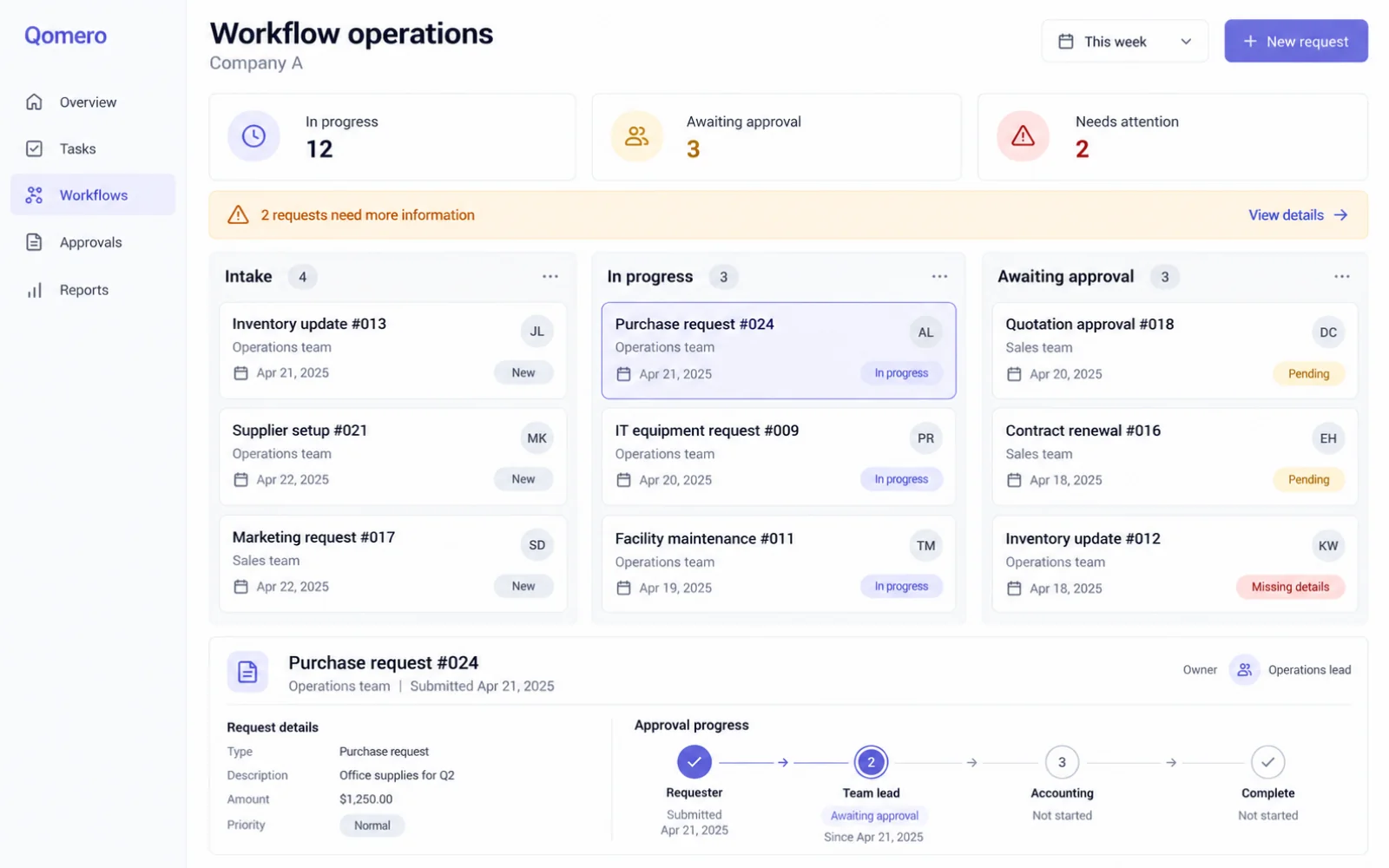Screen dimensions: 1389x868
Task: Click the New badge on Marketing request #017
Action: 523,587
